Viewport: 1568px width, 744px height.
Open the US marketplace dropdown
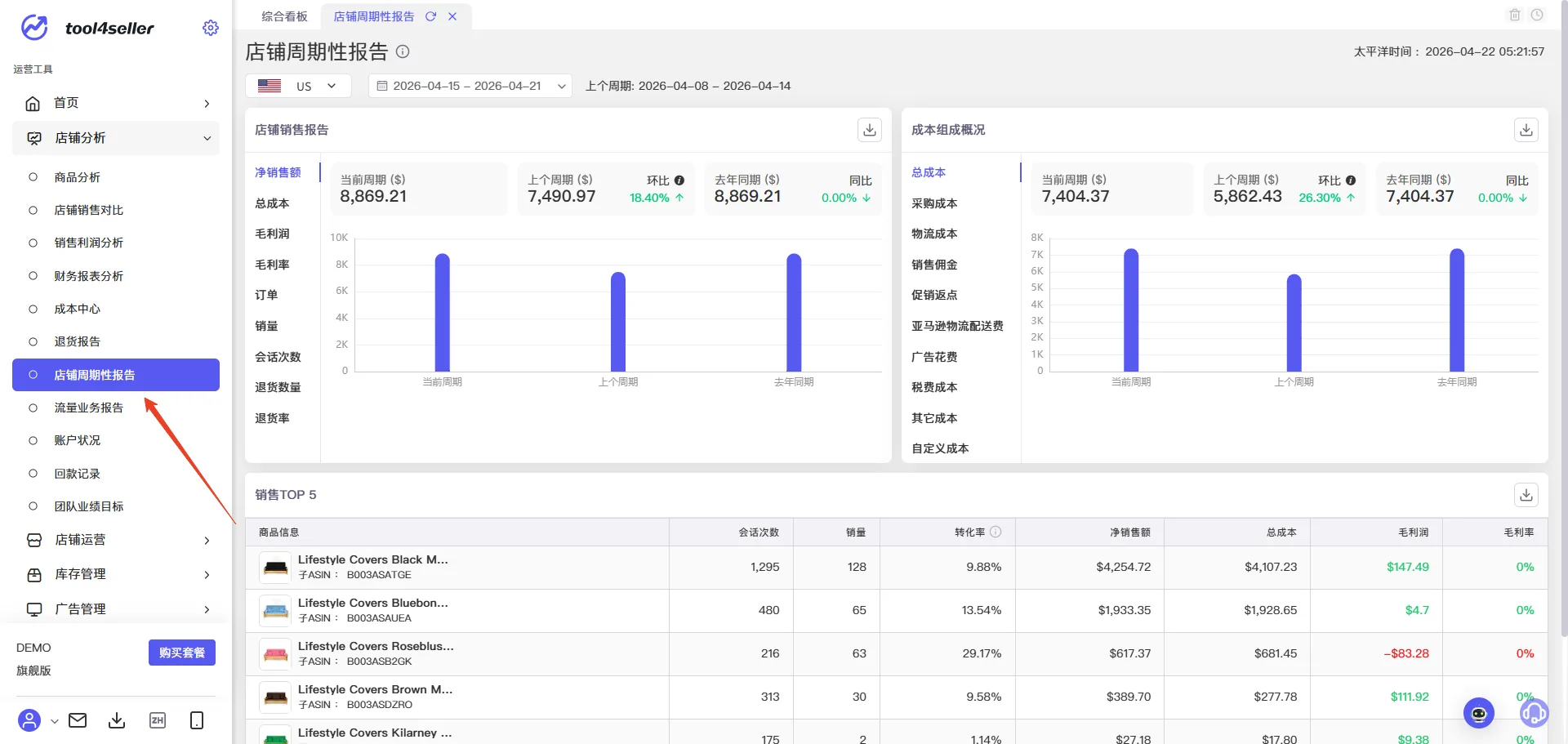point(298,86)
